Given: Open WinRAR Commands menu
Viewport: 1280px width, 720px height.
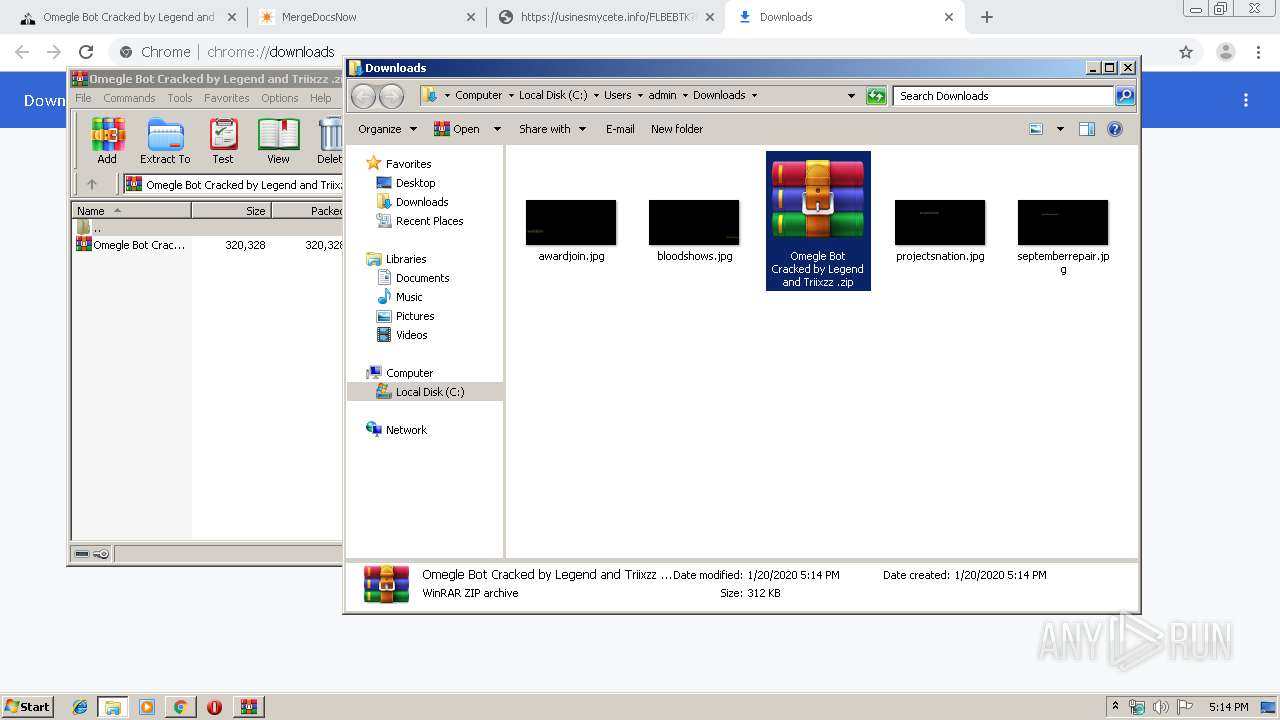Looking at the screenshot, I should click(x=129, y=98).
